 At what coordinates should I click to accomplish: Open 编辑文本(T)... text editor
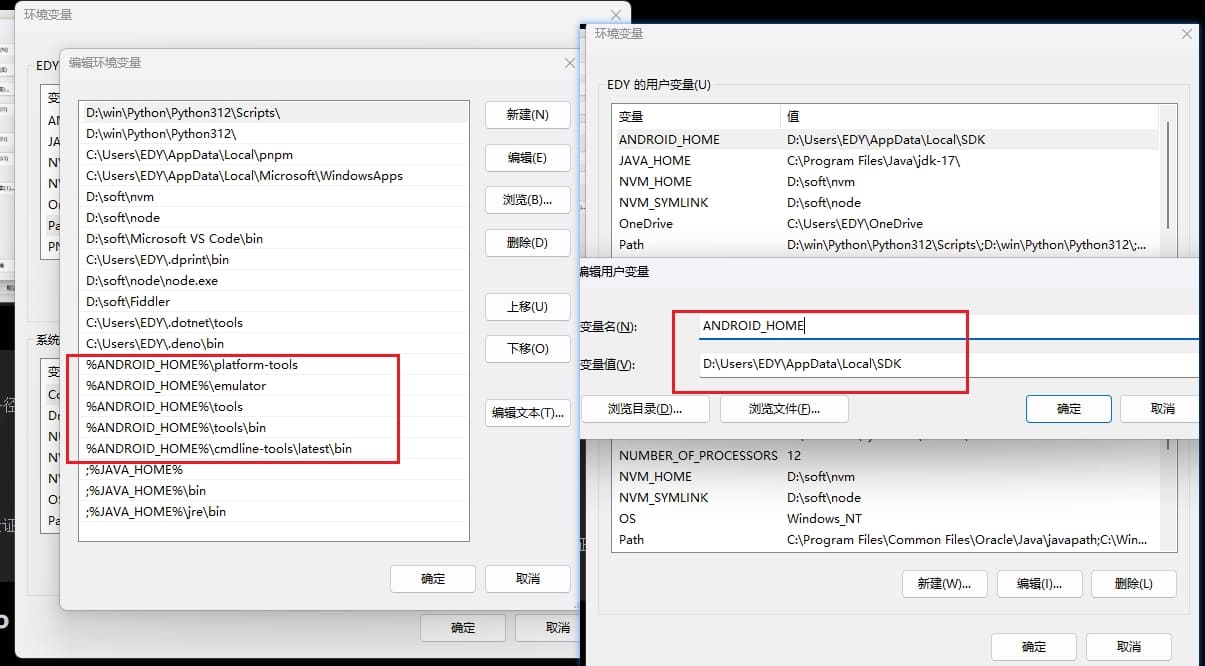(x=527, y=413)
